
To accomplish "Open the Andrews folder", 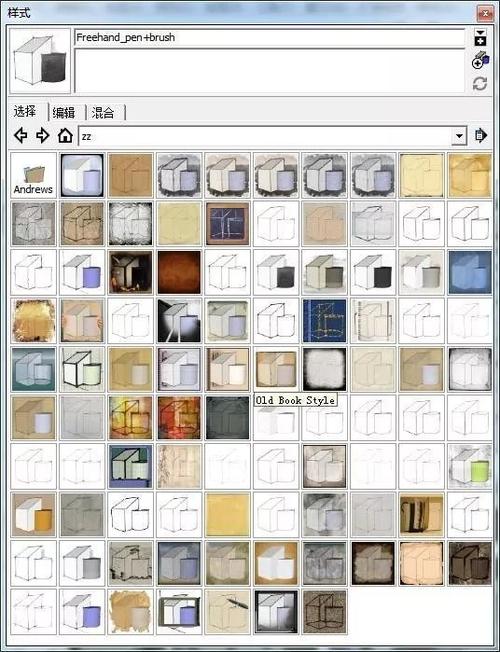I will tap(33, 175).
